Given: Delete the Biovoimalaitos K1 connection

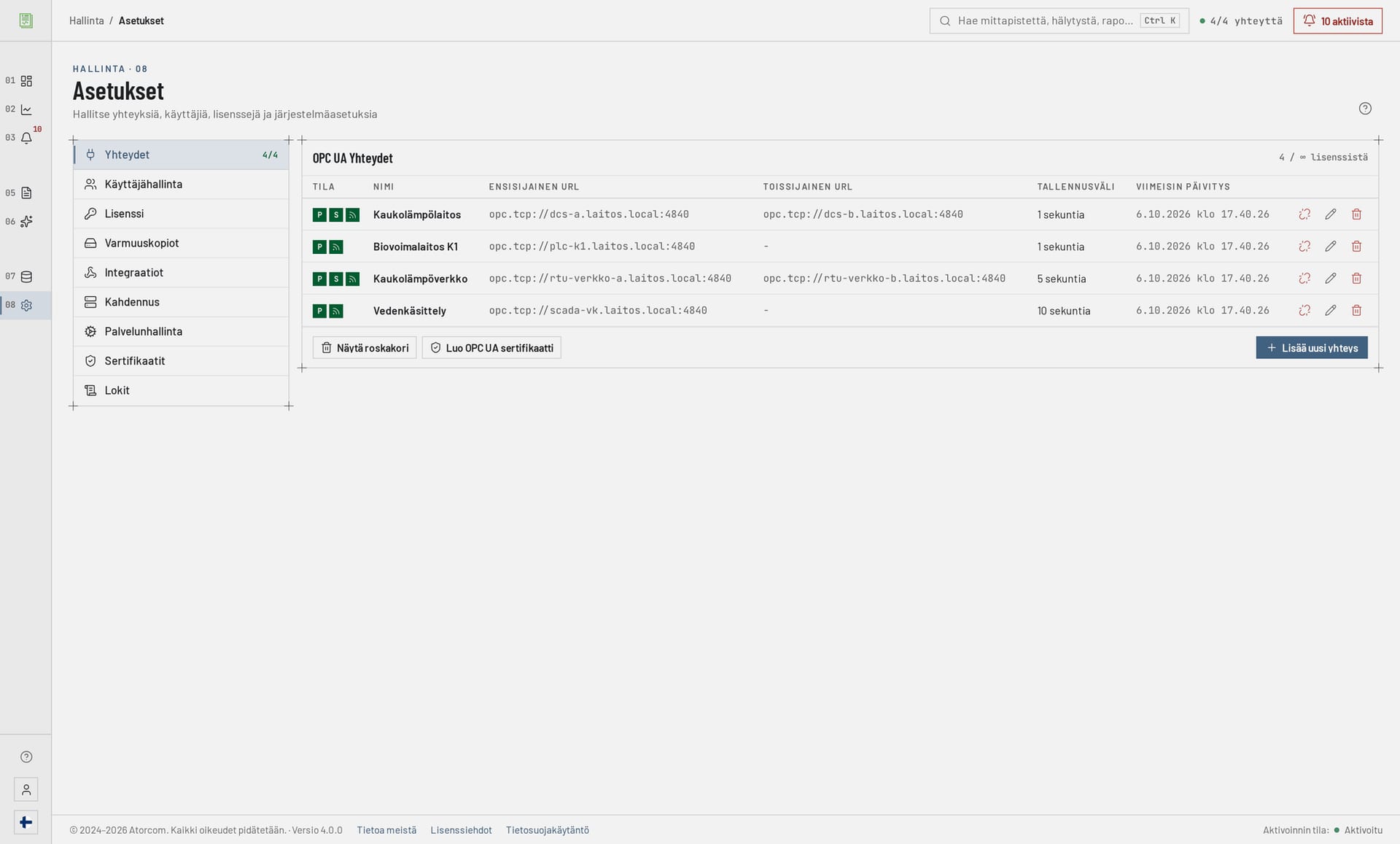Looking at the screenshot, I should tap(1356, 247).
